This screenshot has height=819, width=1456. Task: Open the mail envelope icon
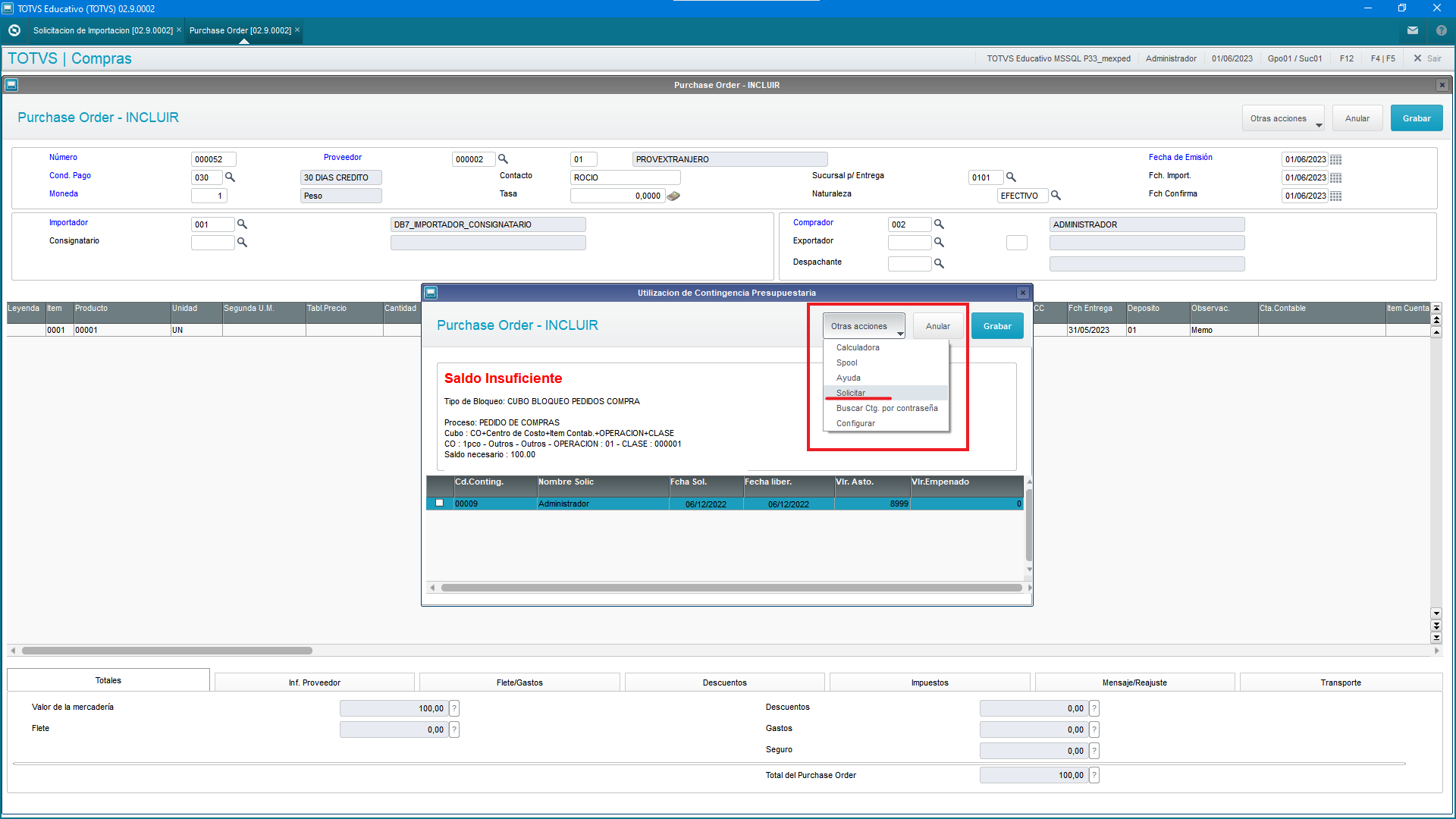click(x=1413, y=30)
